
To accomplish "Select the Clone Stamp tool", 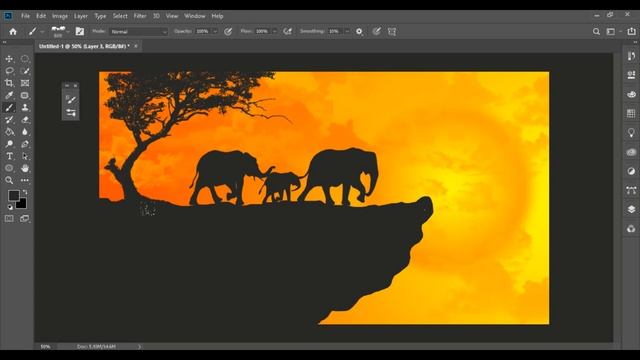I will [25, 108].
